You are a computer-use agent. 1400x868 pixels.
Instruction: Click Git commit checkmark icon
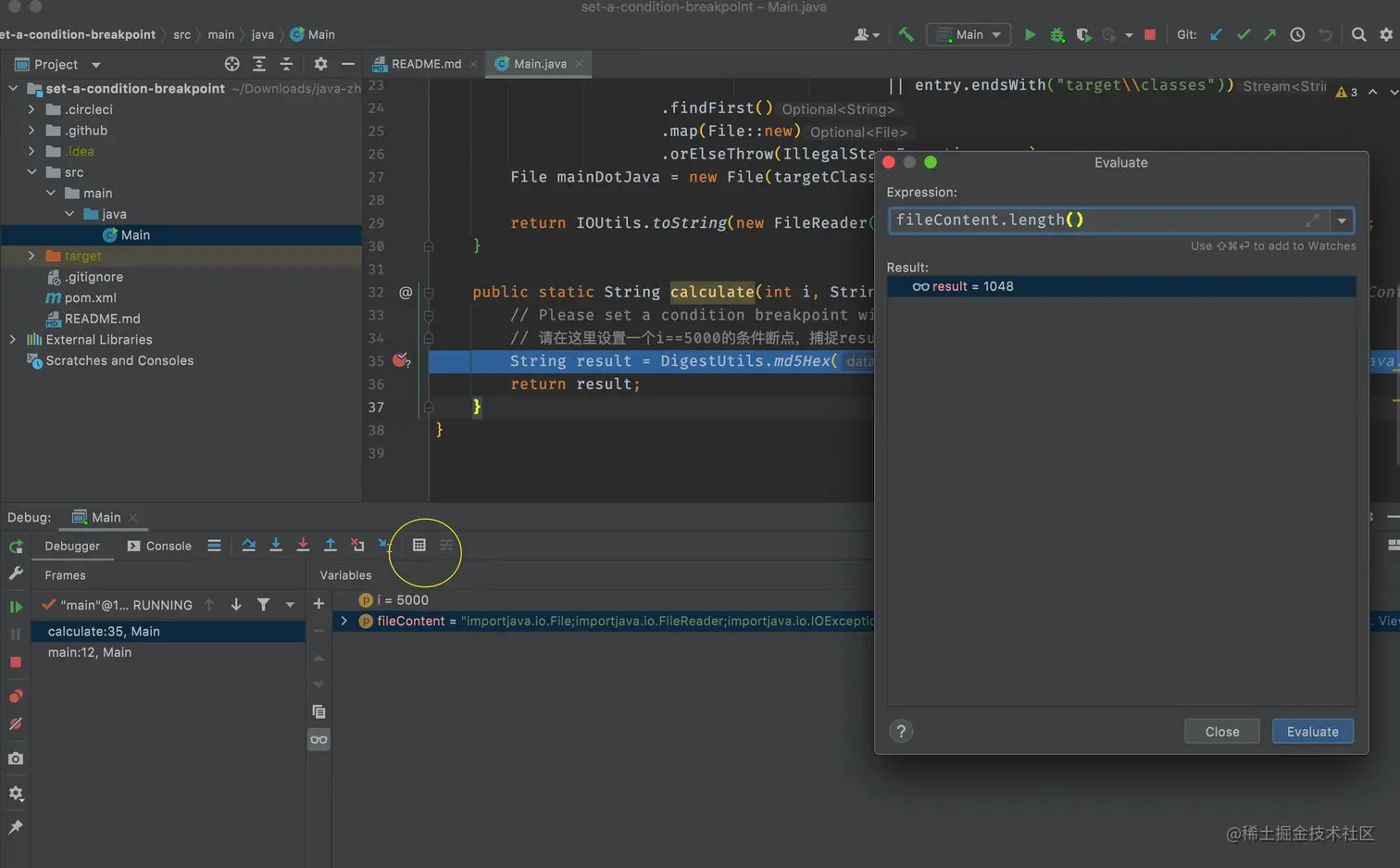1244,34
